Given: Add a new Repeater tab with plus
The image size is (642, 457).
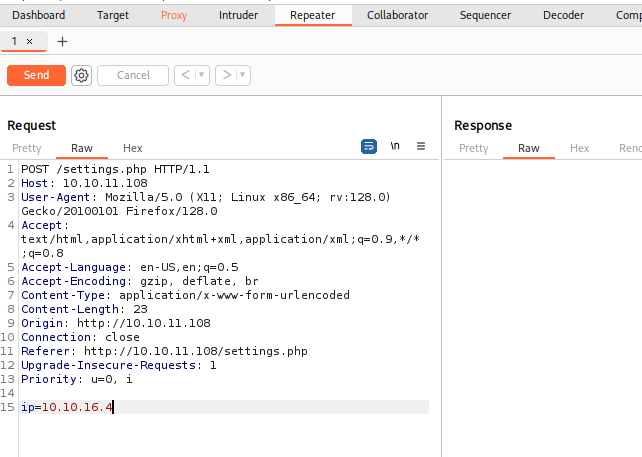Looking at the screenshot, I should [x=63, y=41].
